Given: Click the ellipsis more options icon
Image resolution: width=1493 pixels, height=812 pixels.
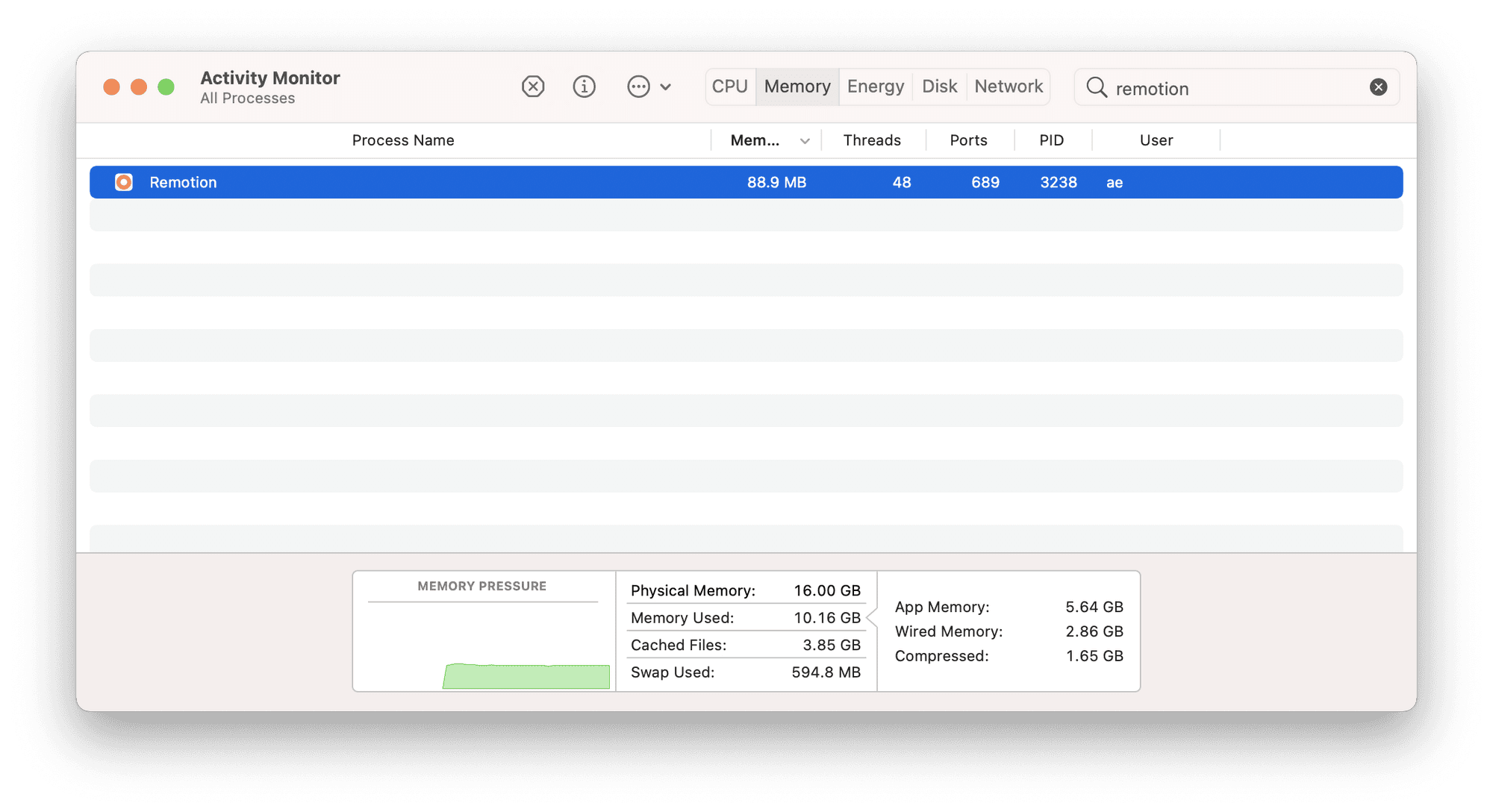Looking at the screenshot, I should click(638, 87).
